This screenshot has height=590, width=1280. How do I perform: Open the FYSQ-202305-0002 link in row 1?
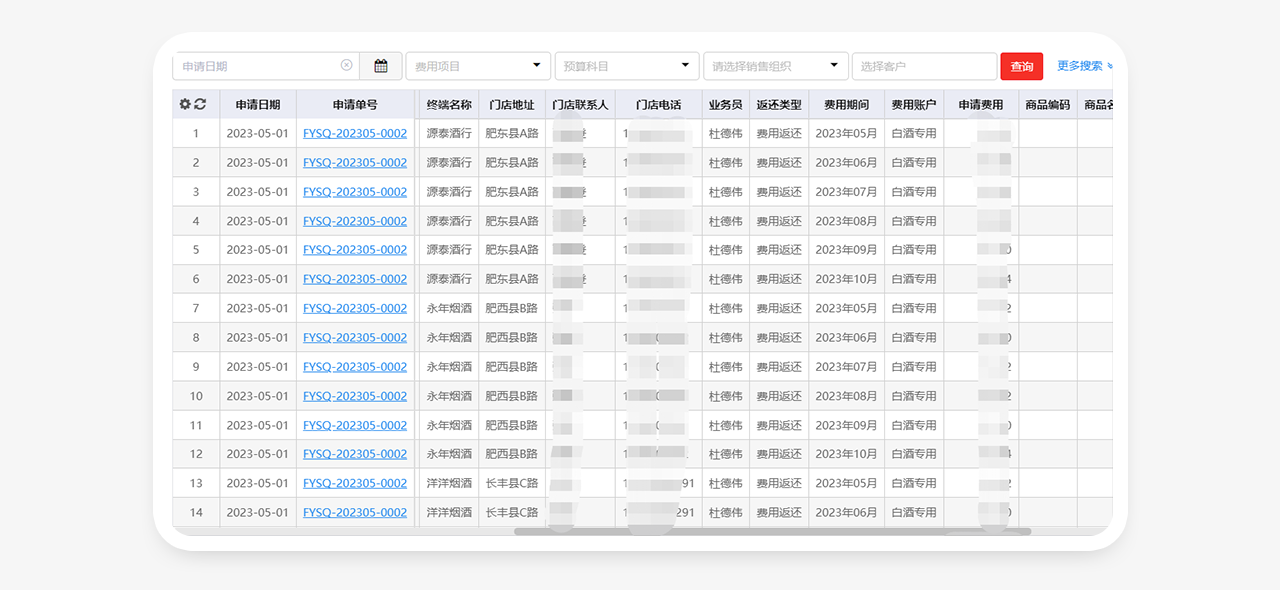point(355,133)
